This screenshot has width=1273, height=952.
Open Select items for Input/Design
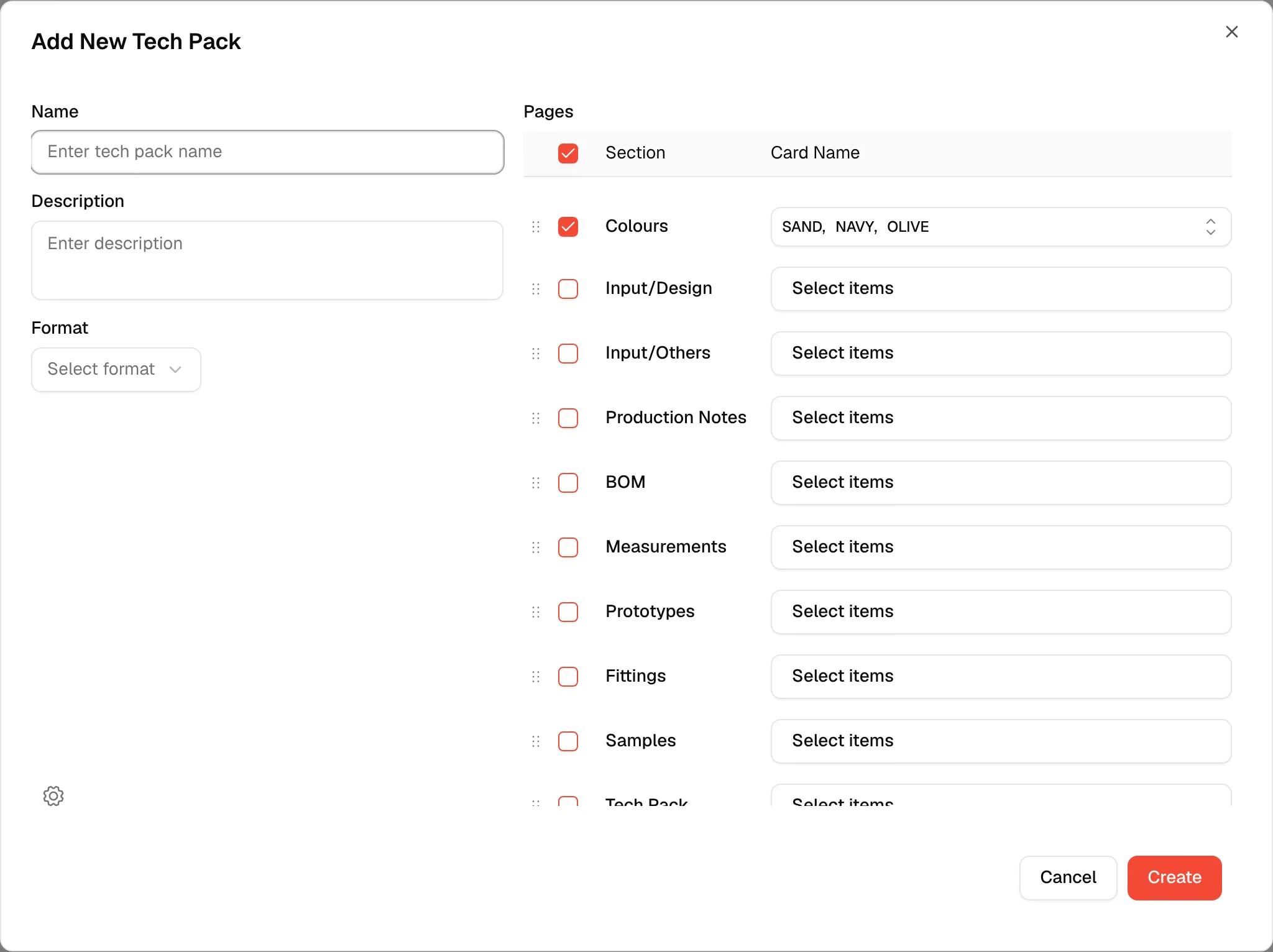[1001, 289]
